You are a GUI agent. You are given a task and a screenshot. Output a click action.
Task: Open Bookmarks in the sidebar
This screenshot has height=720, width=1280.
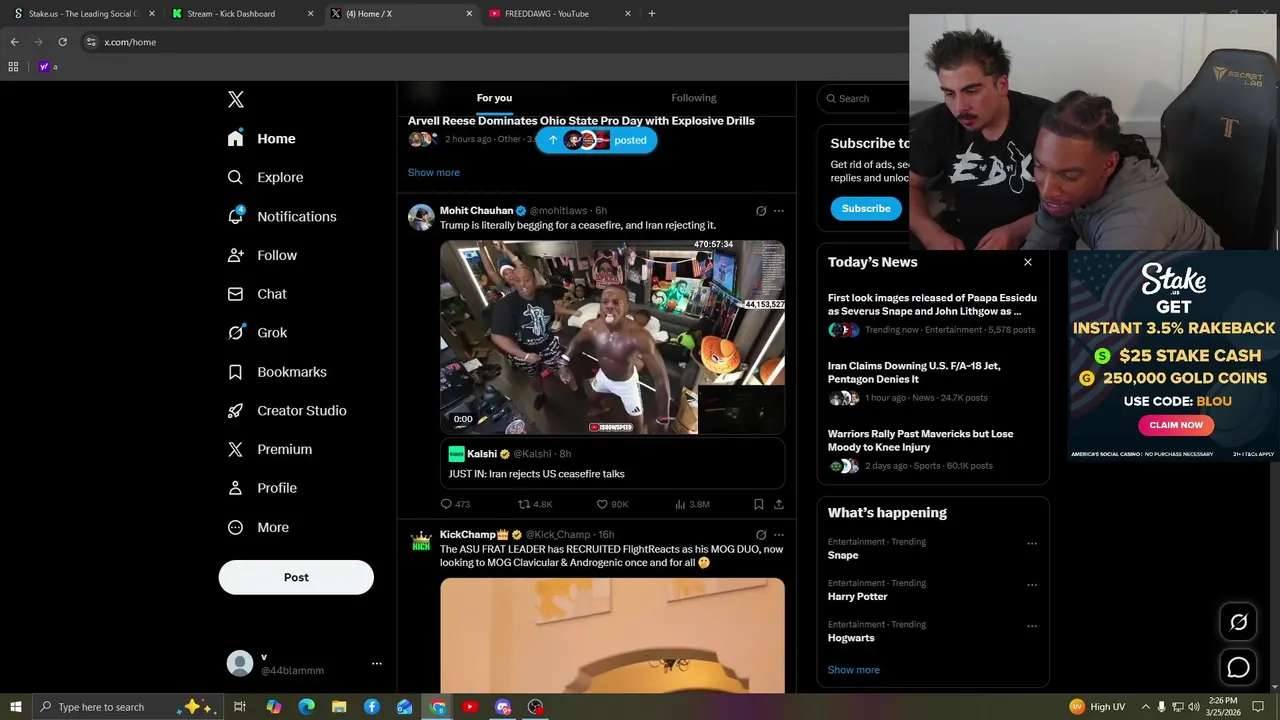(277, 372)
